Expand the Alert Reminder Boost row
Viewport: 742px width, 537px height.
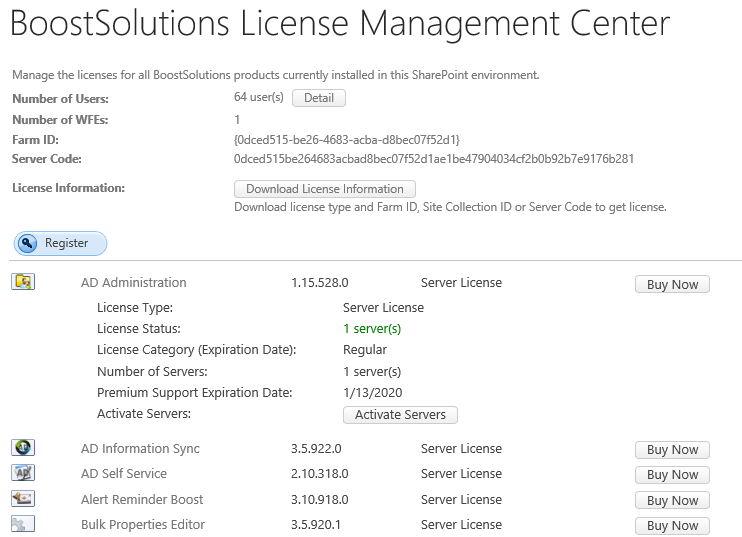tap(141, 500)
